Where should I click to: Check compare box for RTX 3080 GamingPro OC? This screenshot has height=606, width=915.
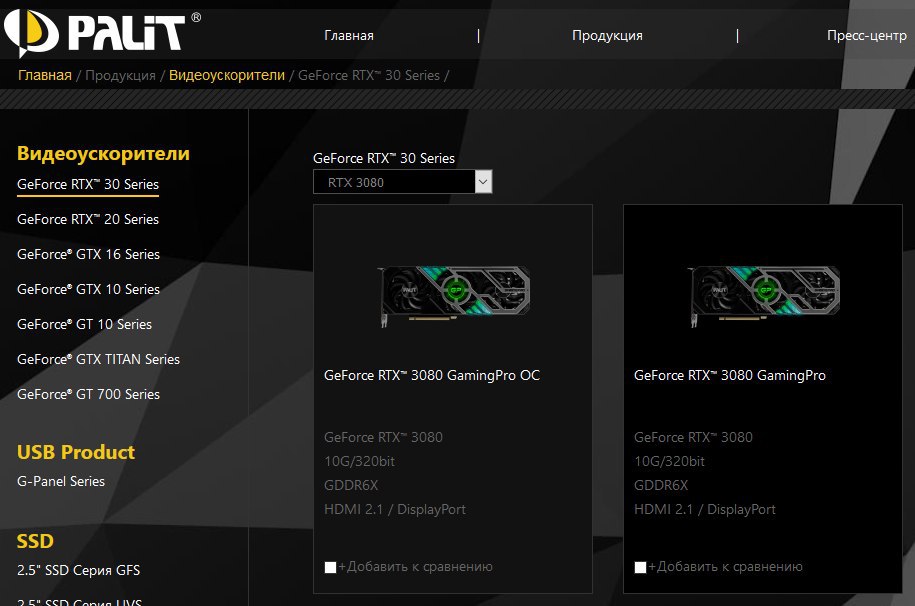point(330,567)
